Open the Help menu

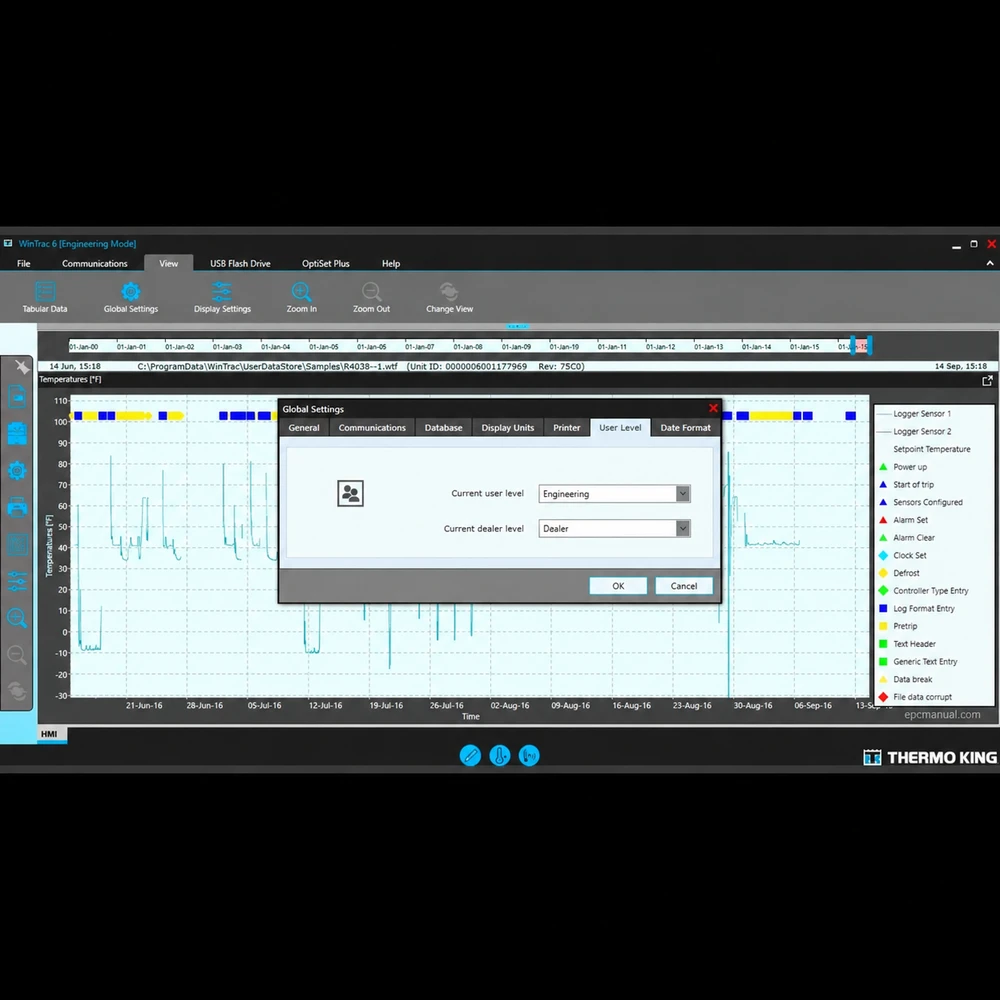pos(391,263)
